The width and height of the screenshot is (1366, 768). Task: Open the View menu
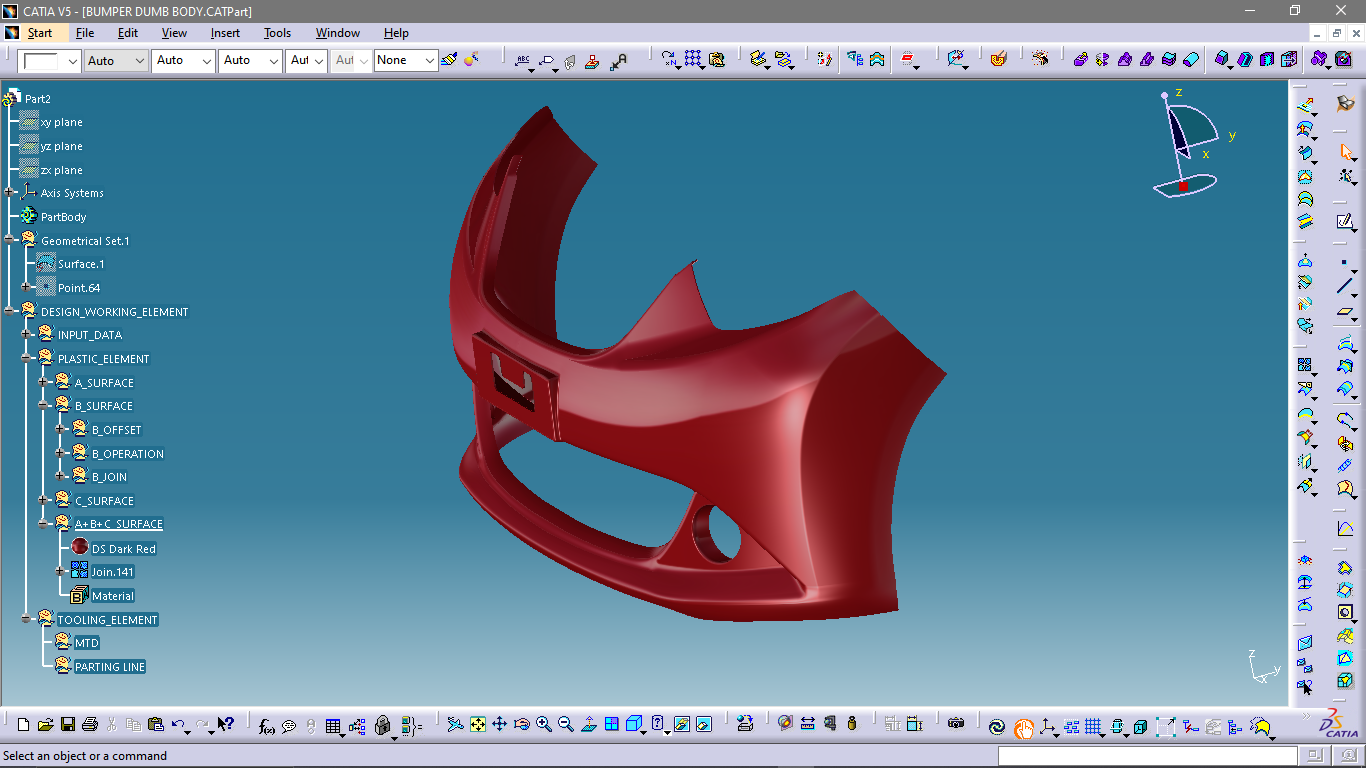point(174,33)
